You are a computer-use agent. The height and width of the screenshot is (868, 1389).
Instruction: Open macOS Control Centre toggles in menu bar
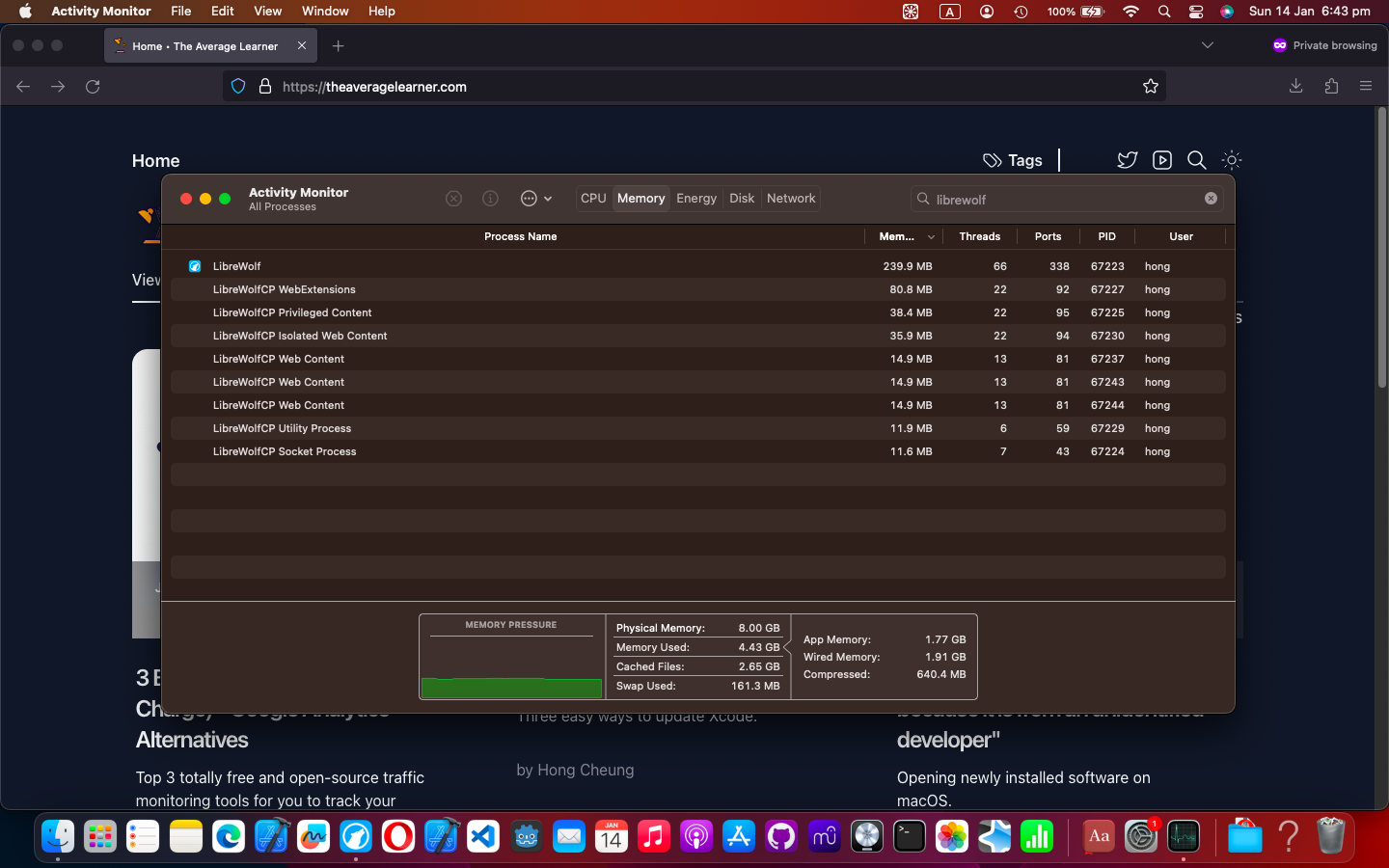pyautogui.click(x=1196, y=12)
